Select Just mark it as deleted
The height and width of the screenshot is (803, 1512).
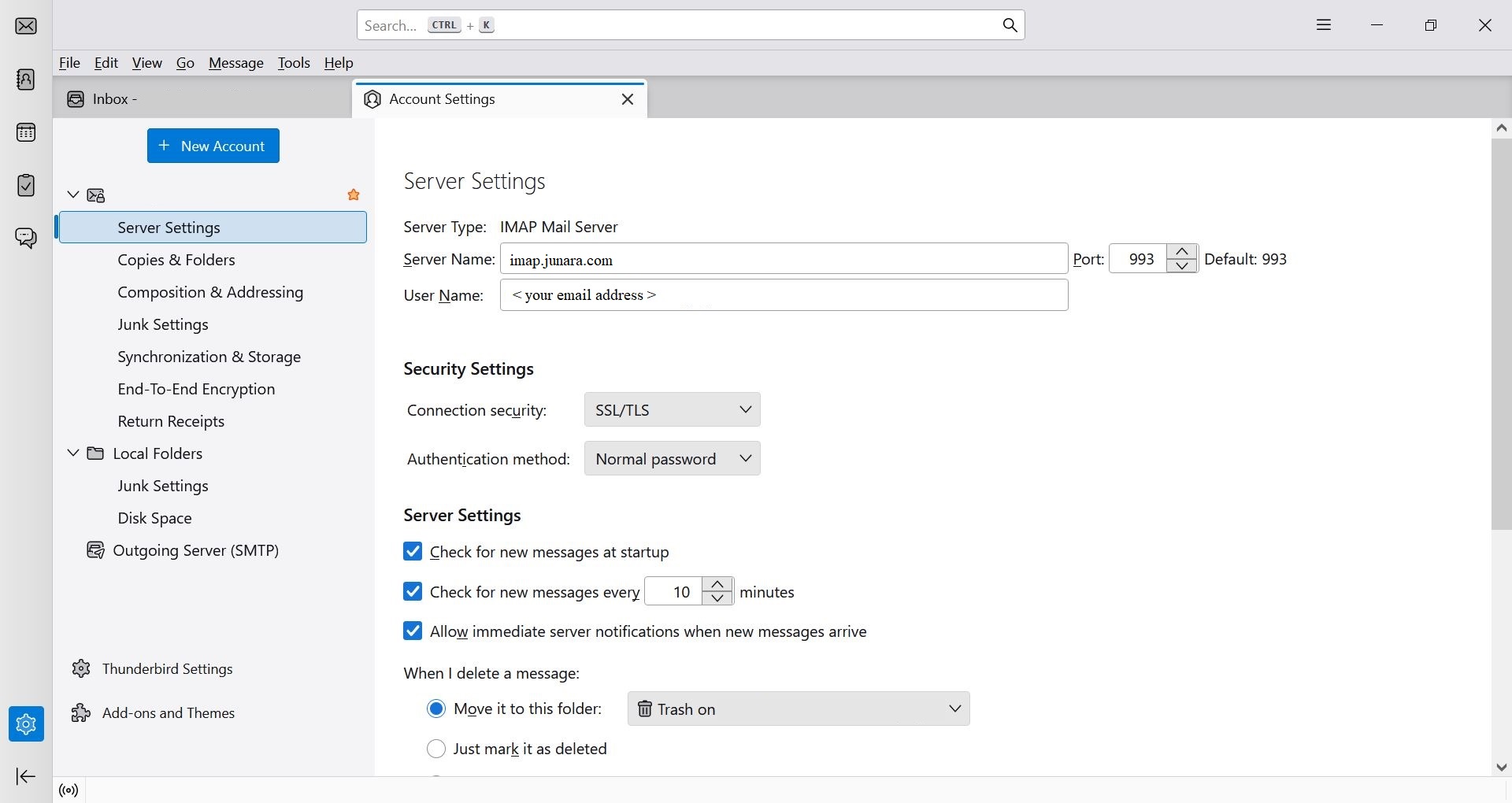tap(436, 749)
